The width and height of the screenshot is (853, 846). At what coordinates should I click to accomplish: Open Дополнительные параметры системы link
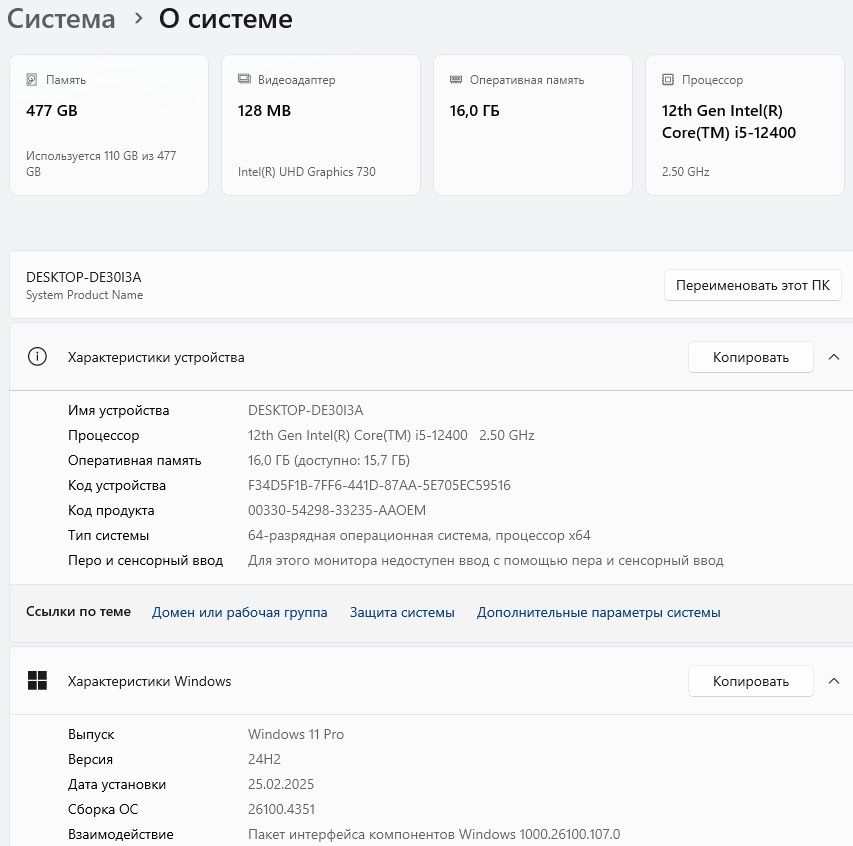(x=598, y=612)
